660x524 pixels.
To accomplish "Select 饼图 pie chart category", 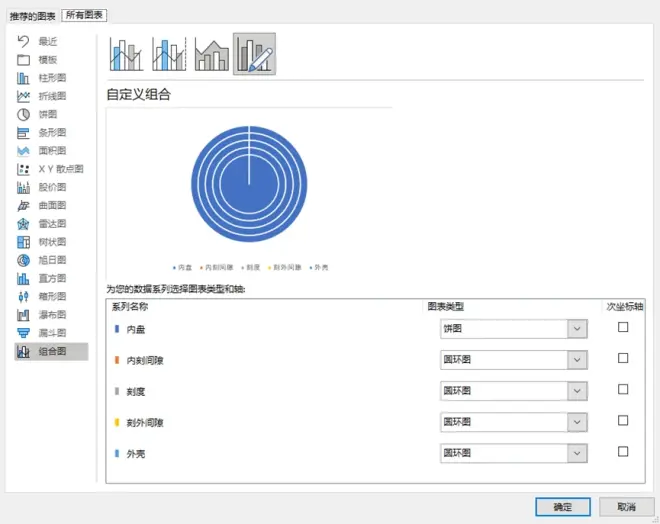I will tap(51, 114).
